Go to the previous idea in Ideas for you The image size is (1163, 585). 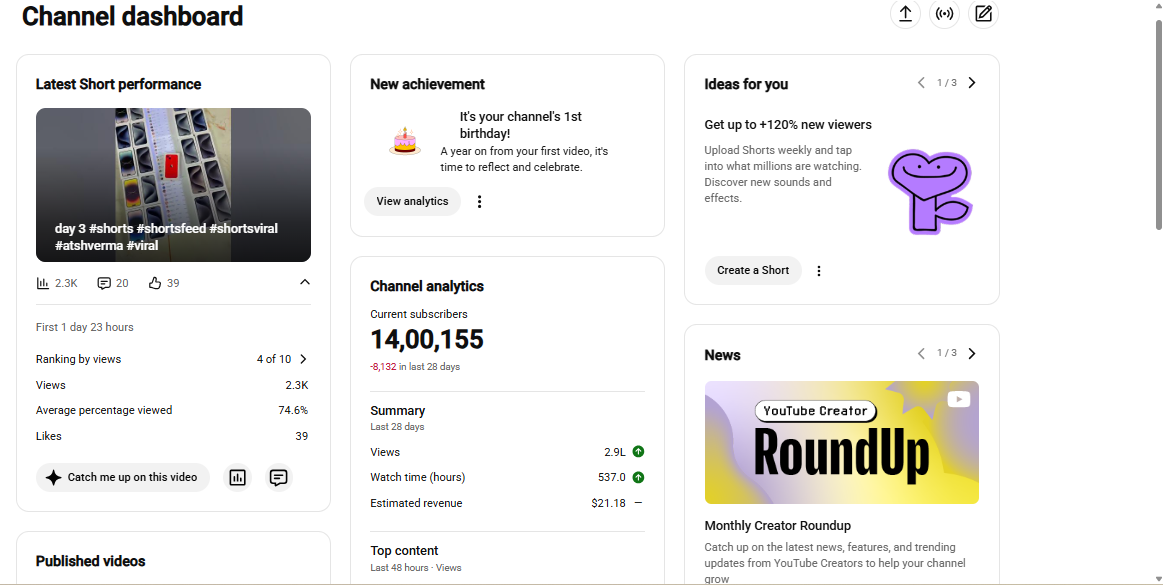[x=921, y=82]
